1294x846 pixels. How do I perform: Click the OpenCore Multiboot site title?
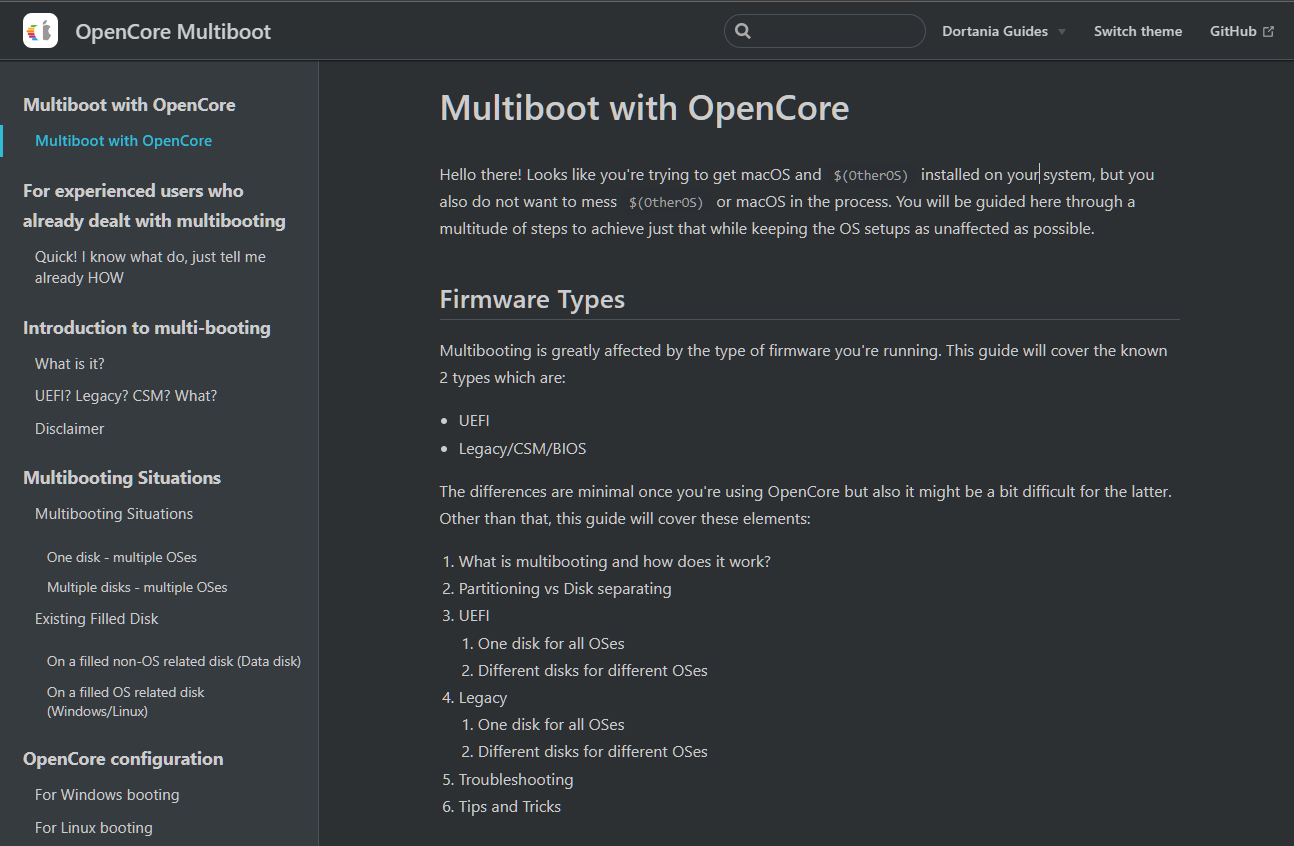click(x=173, y=31)
